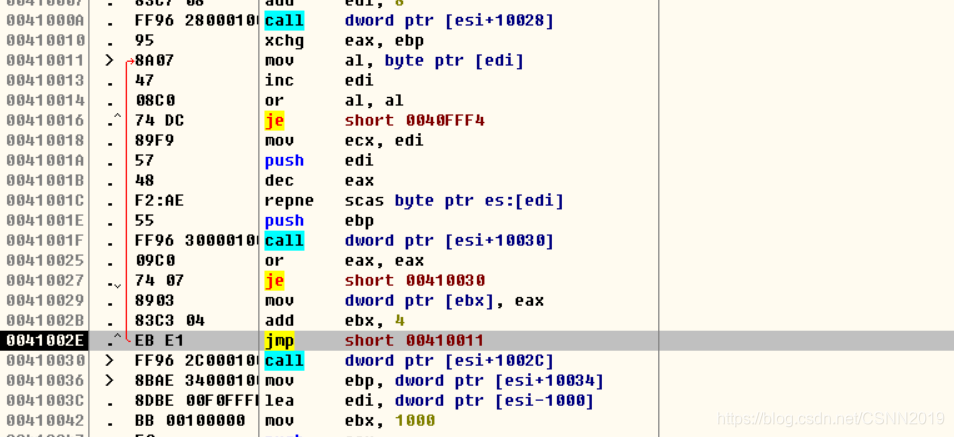Viewport: 954px width, 437px height.
Task: Select the address 00410010 row
Action: 45,41
